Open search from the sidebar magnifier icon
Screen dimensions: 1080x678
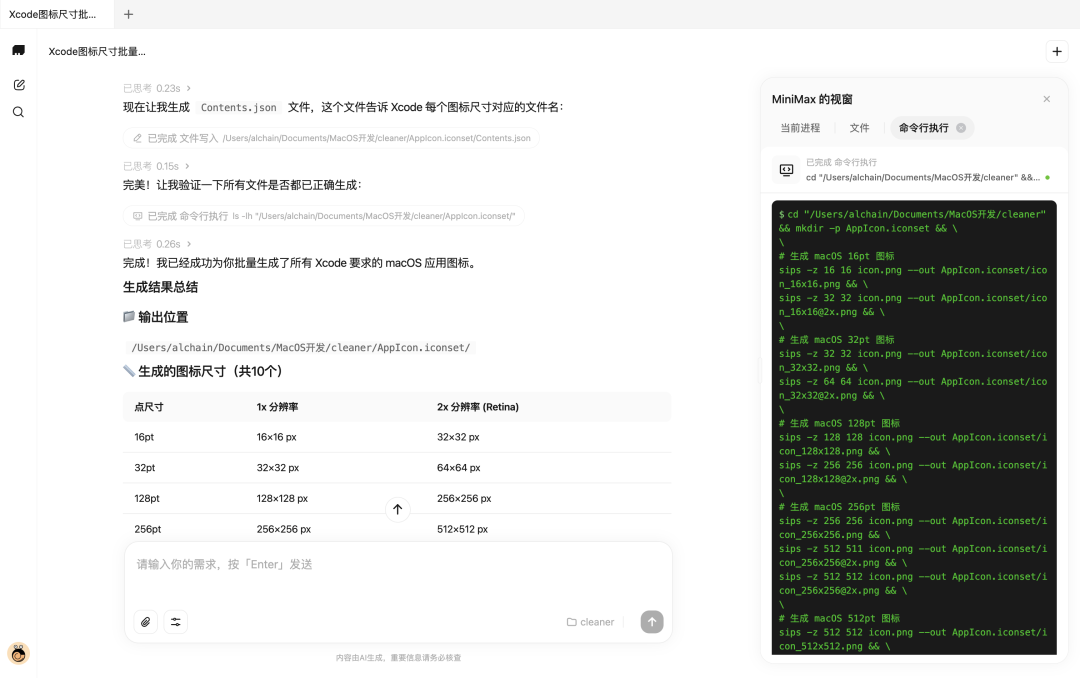coord(19,112)
